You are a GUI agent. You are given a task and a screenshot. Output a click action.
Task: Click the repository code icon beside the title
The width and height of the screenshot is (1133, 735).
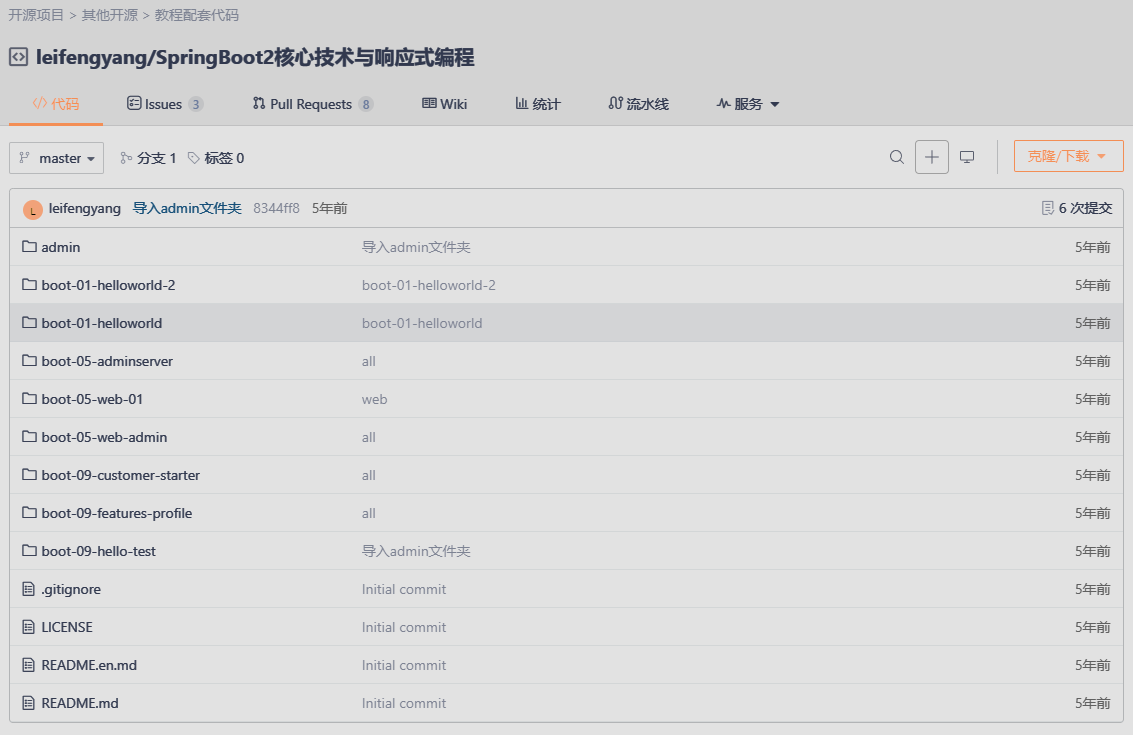coord(19,57)
